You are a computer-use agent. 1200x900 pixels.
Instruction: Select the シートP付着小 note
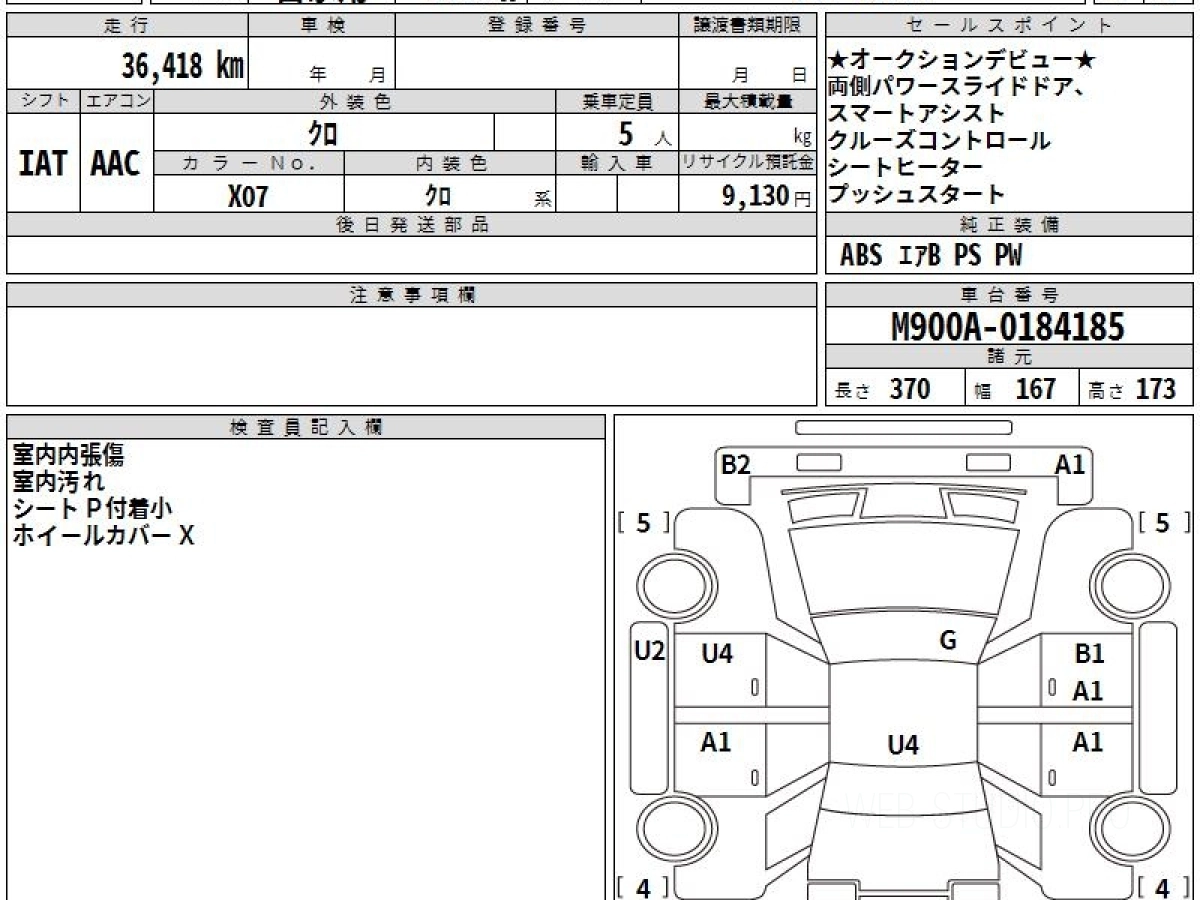click(x=92, y=509)
